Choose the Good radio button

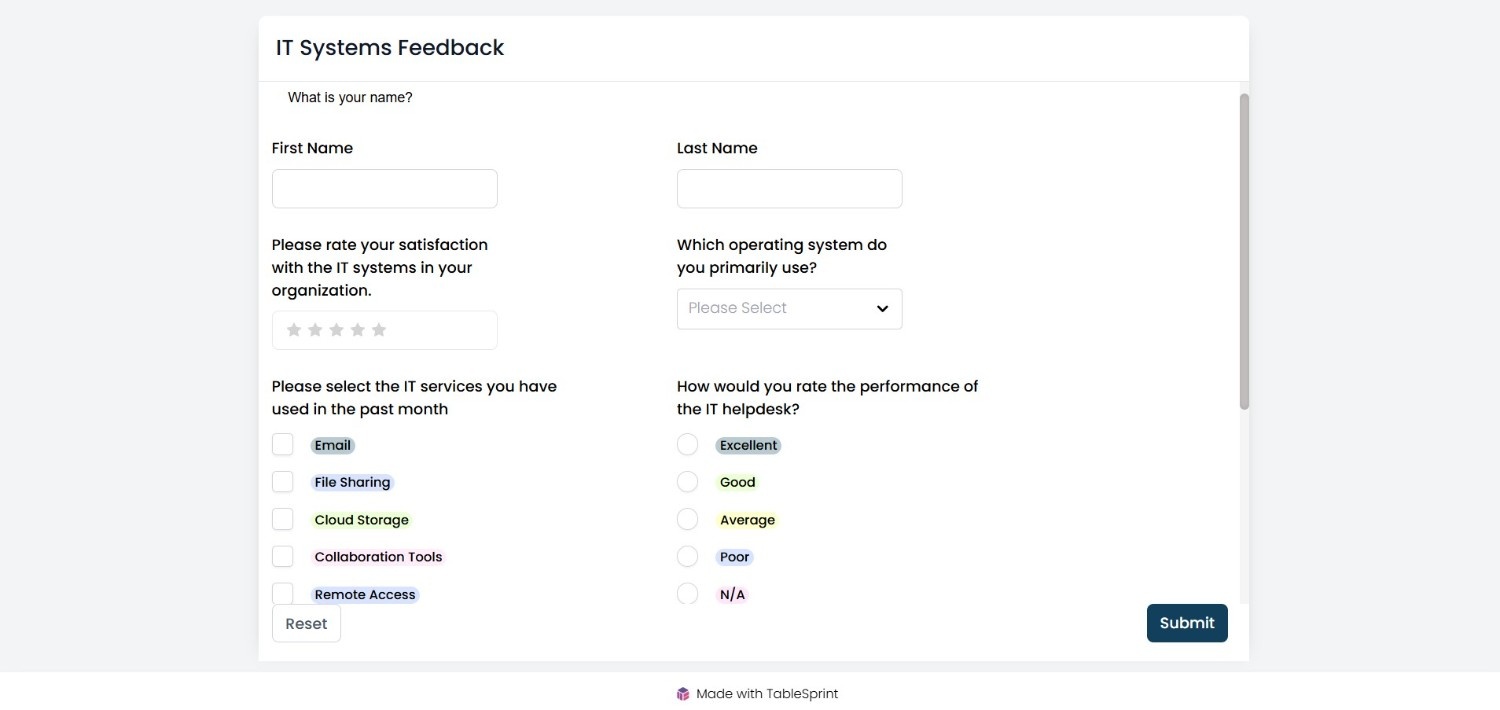(x=688, y=482)
